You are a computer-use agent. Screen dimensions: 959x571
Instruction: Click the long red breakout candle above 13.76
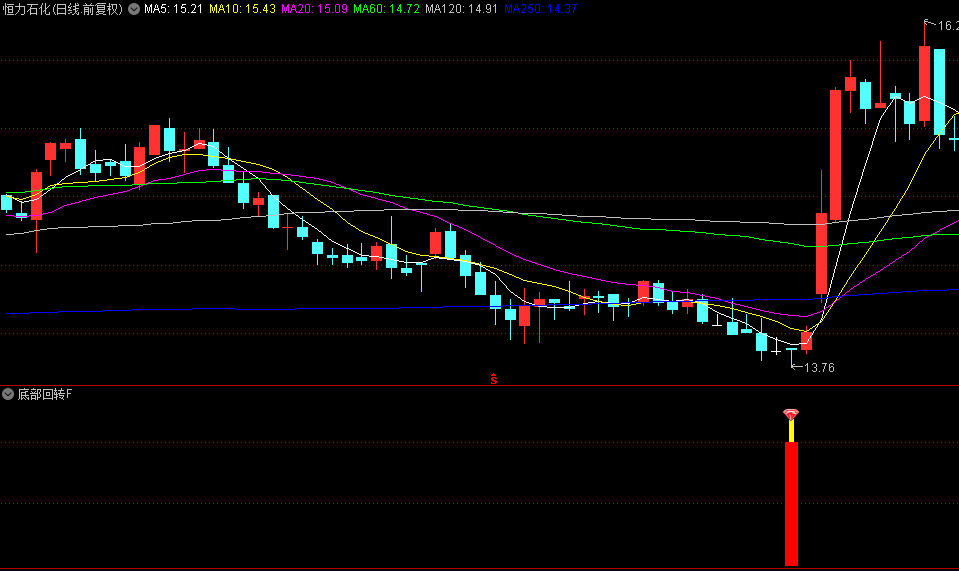821,254
